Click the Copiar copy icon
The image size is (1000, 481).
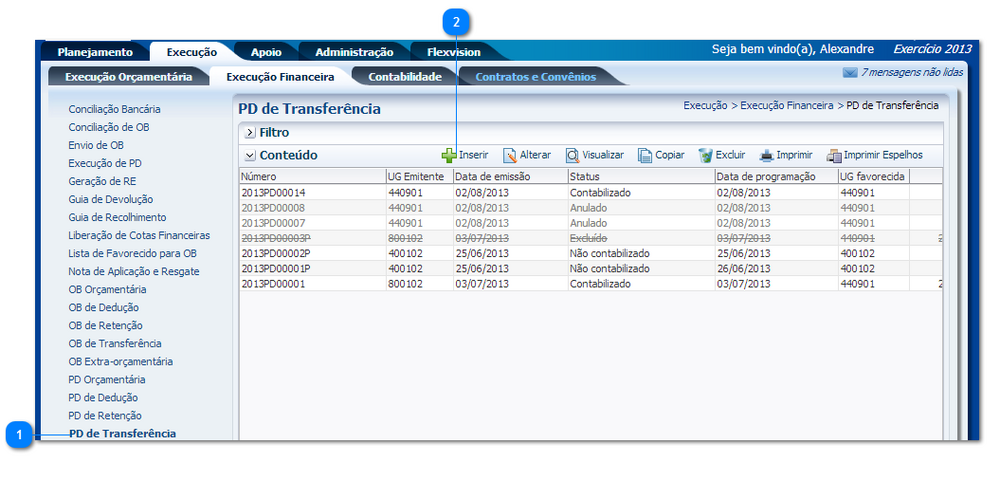[645, 155]
